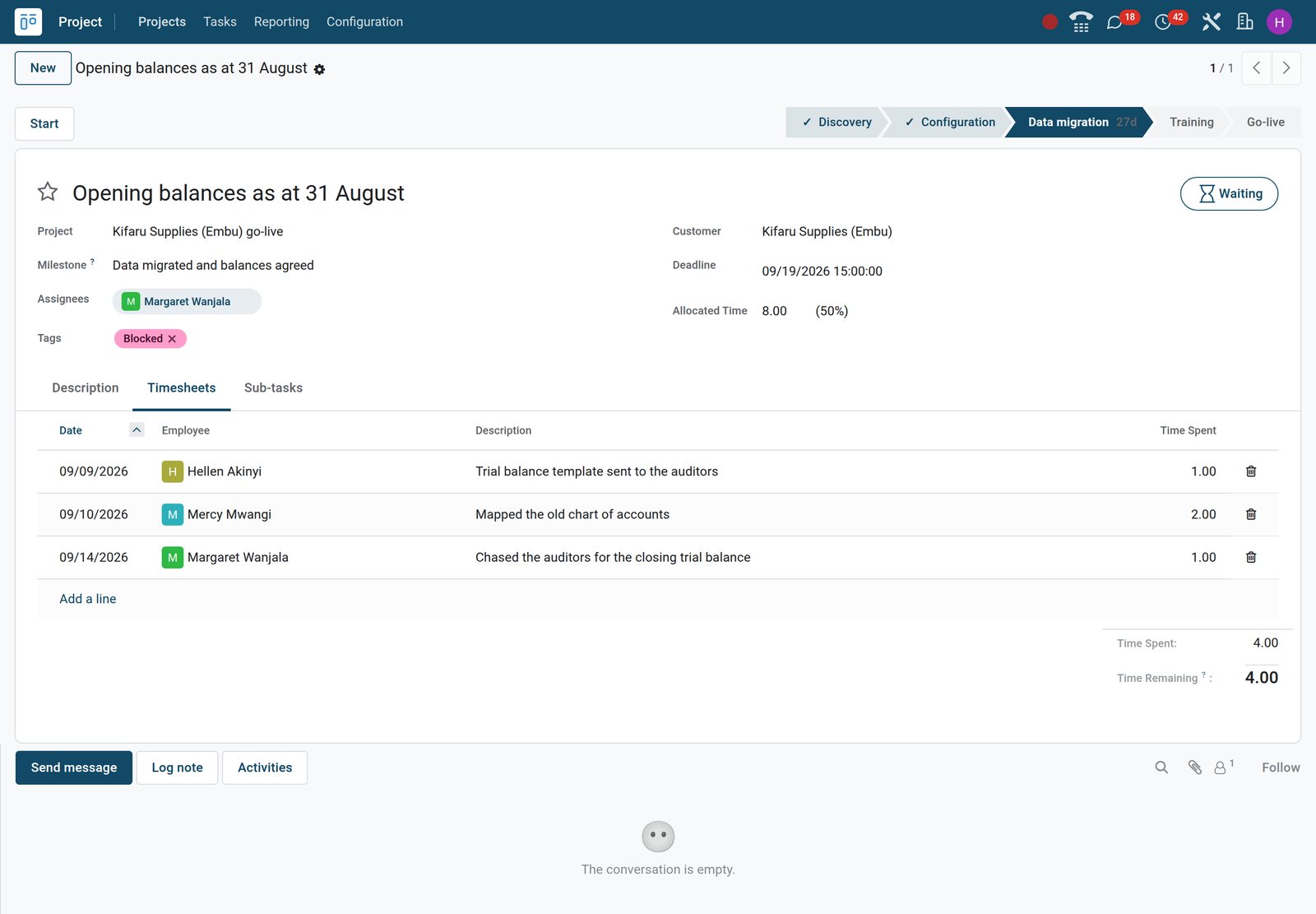
Task: Delete Hellen Akinyi timesheet line
Action: point(1250,471)
